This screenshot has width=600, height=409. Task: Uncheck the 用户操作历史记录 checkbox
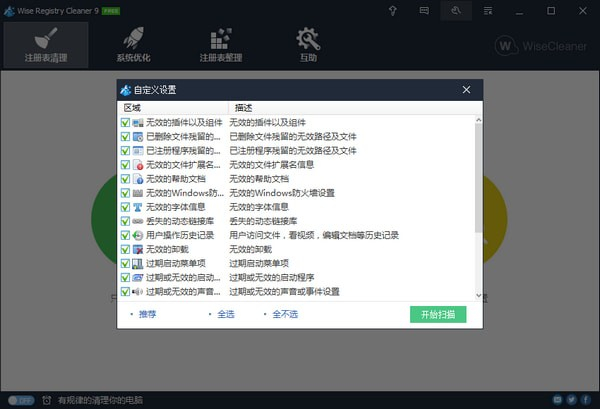[x=125, y=235]
